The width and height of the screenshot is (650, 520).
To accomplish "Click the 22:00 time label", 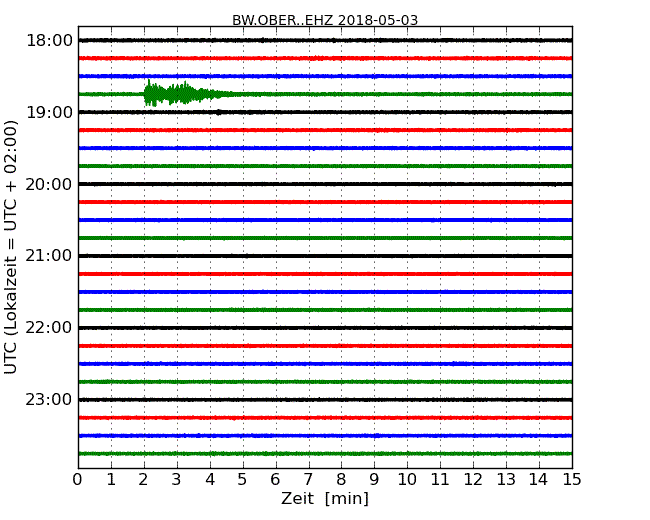I will (49, 328).
